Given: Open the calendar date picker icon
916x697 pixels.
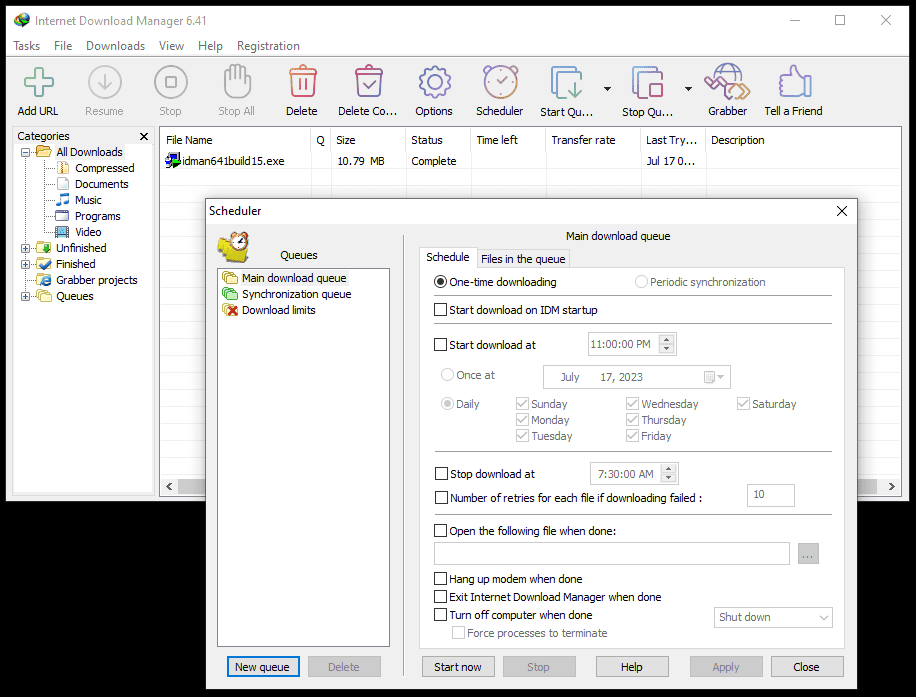Looking at the screenshot, I should tap(713, 377).
